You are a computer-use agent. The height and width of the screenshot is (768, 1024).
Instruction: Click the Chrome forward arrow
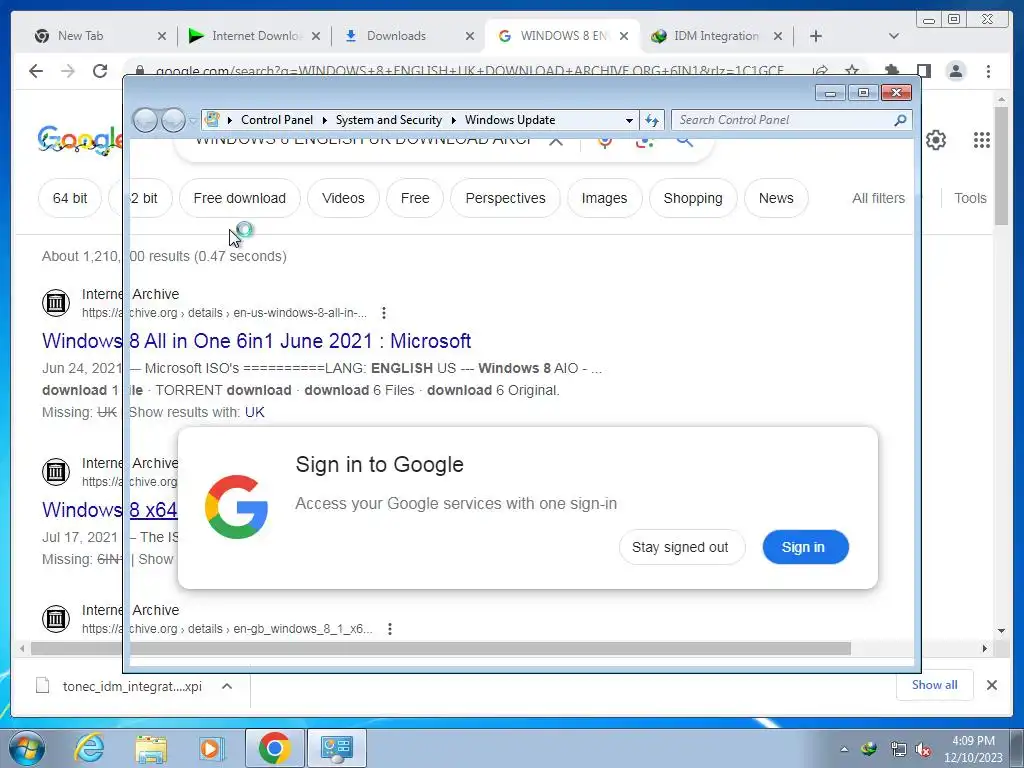point(68,71)
